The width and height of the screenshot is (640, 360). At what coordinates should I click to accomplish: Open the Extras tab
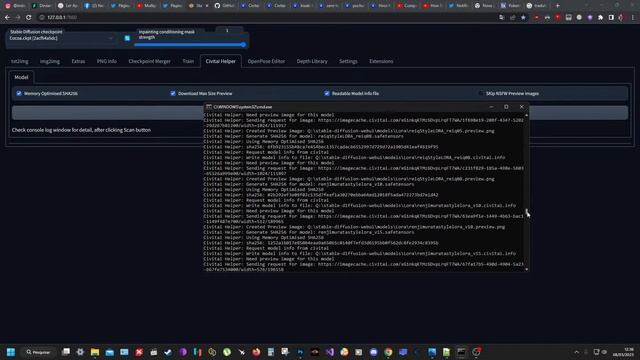78,61
